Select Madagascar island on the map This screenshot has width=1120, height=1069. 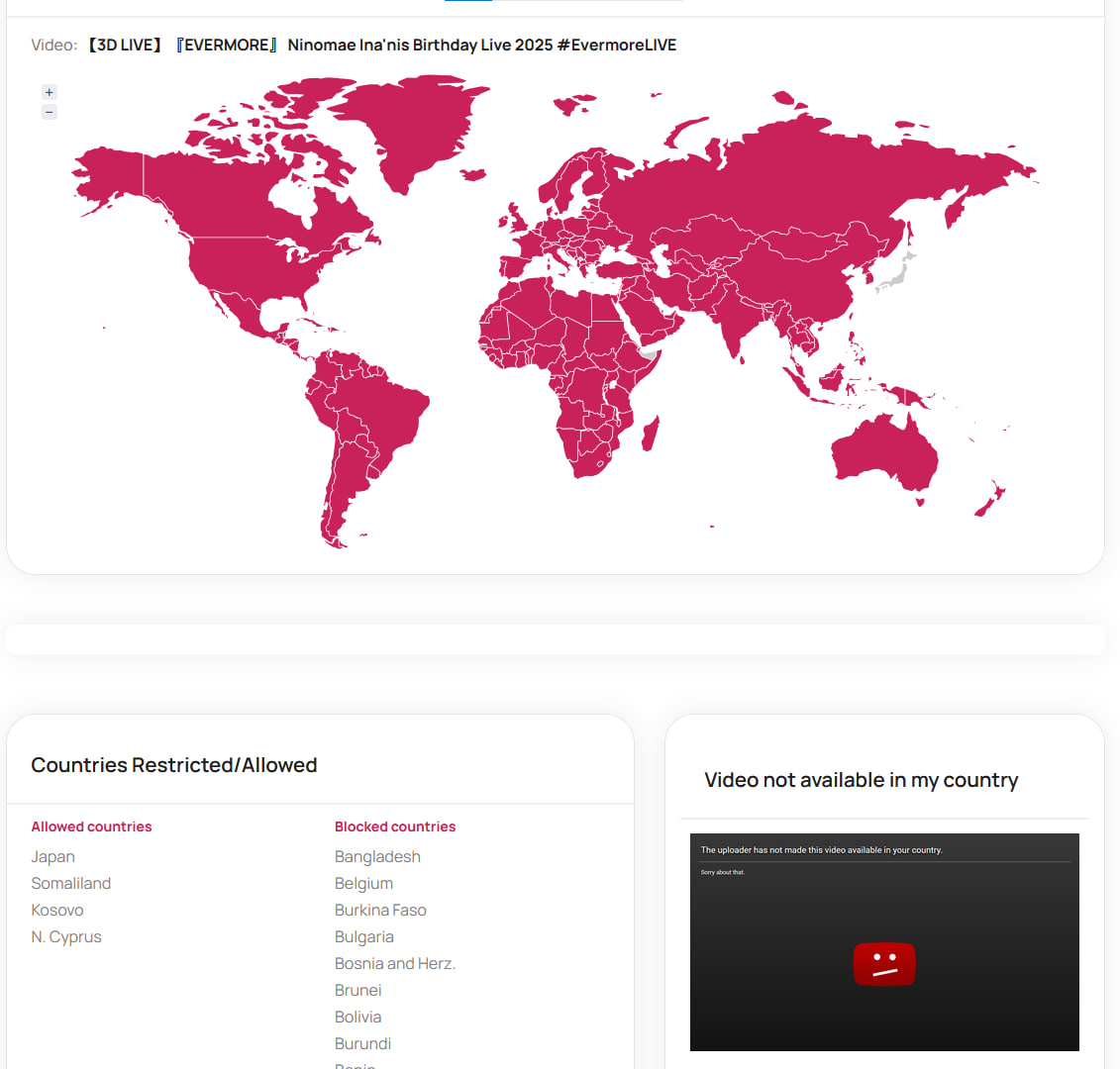pyautogui.click(x=650, y=434)
